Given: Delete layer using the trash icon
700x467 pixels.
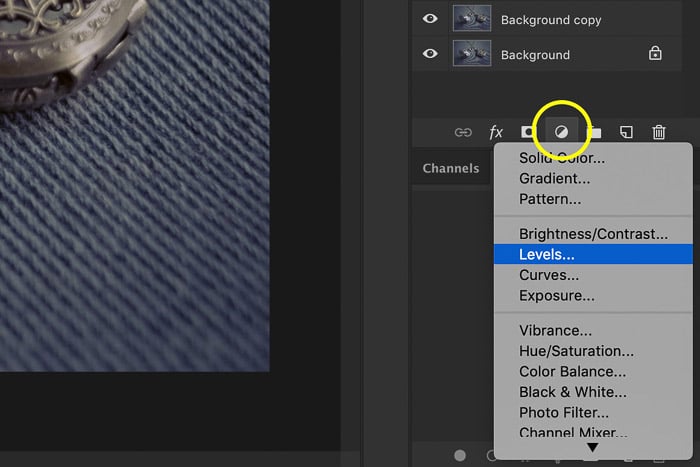Looking at the screenshot, I should coord(659,132).
